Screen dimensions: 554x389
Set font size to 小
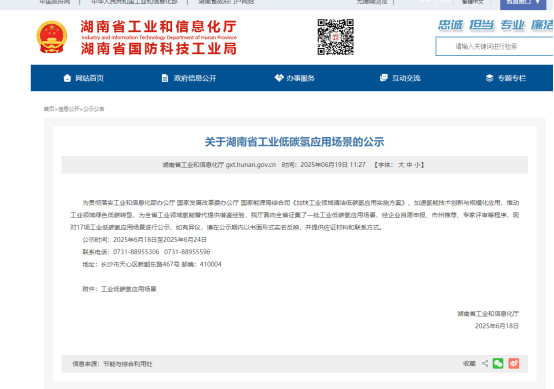point(417,165)
